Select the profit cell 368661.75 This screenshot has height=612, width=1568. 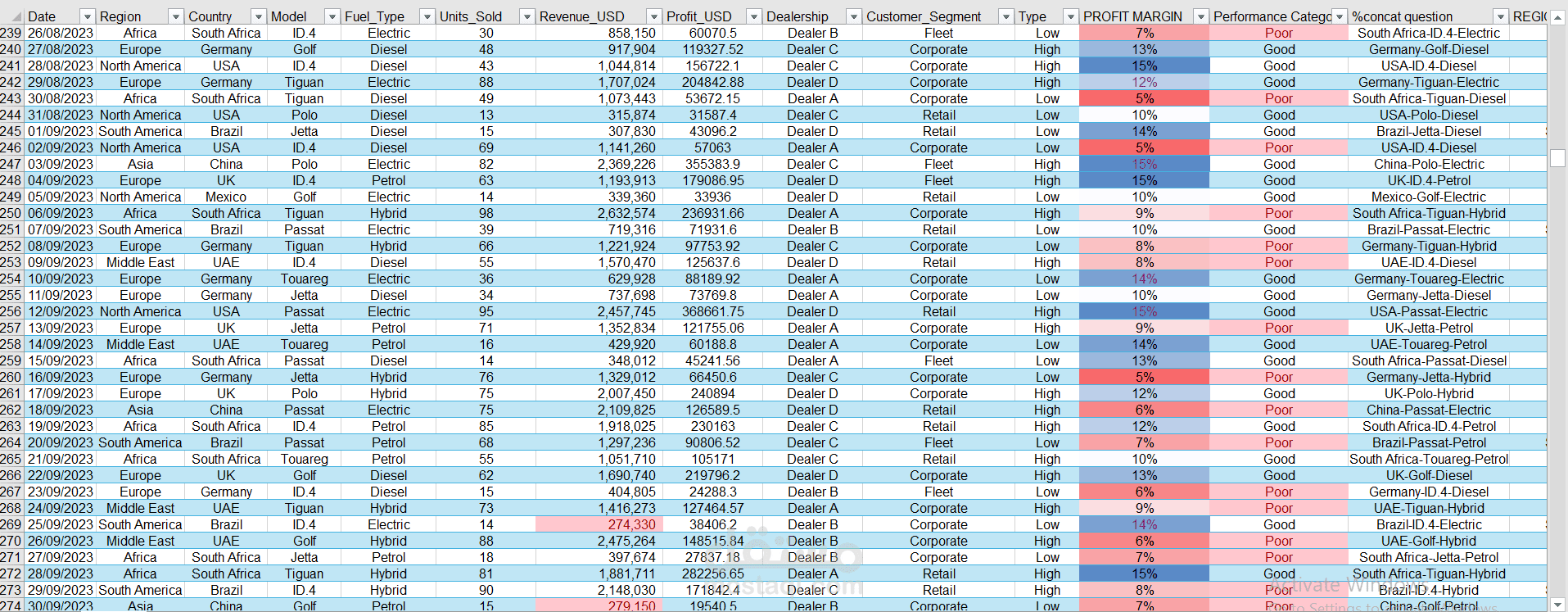click(712, 311)
